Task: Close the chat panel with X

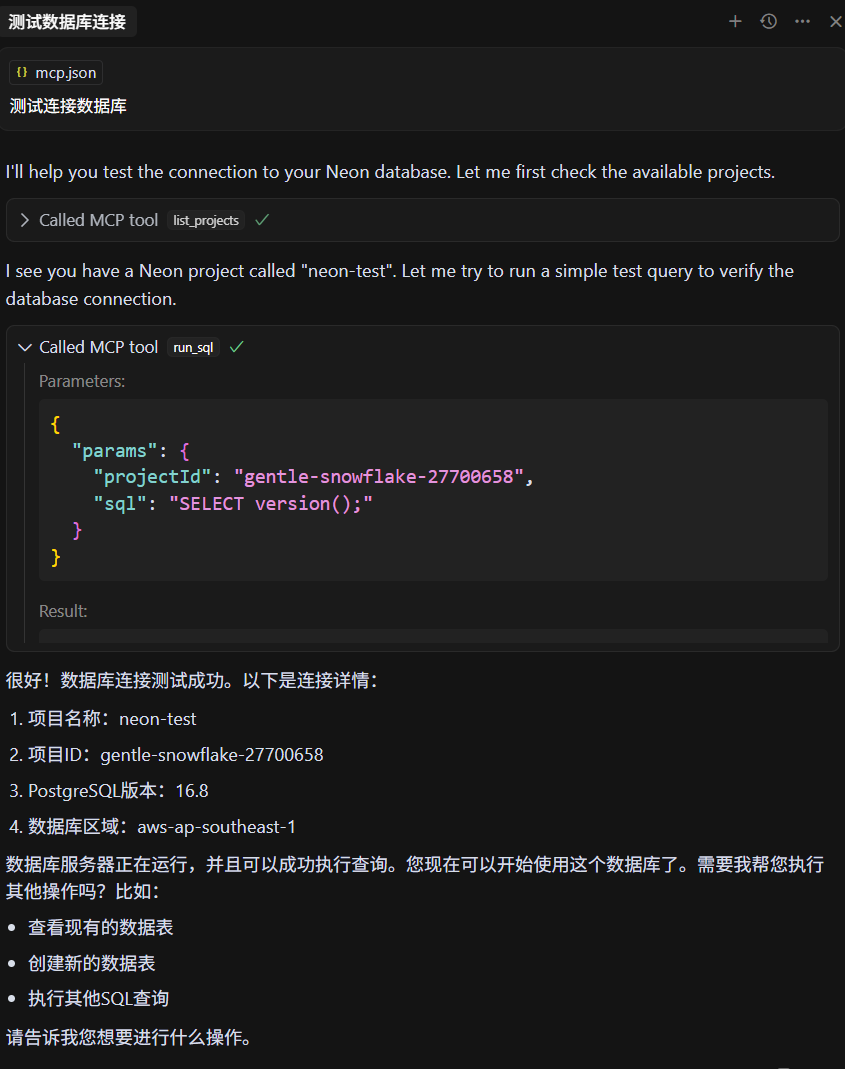Action: pyautogui.click(x=835, y=22)
